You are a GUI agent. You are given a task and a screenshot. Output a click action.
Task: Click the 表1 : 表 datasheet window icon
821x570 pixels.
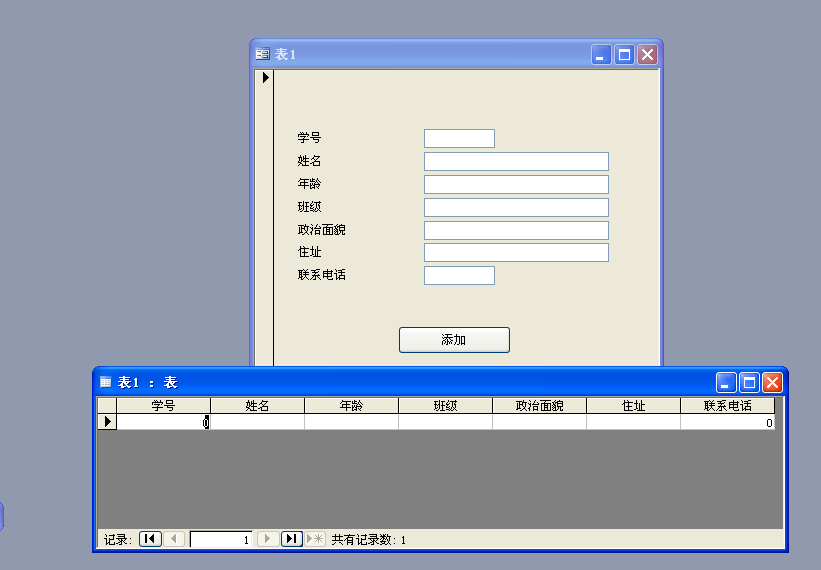[x=106, y=382]
